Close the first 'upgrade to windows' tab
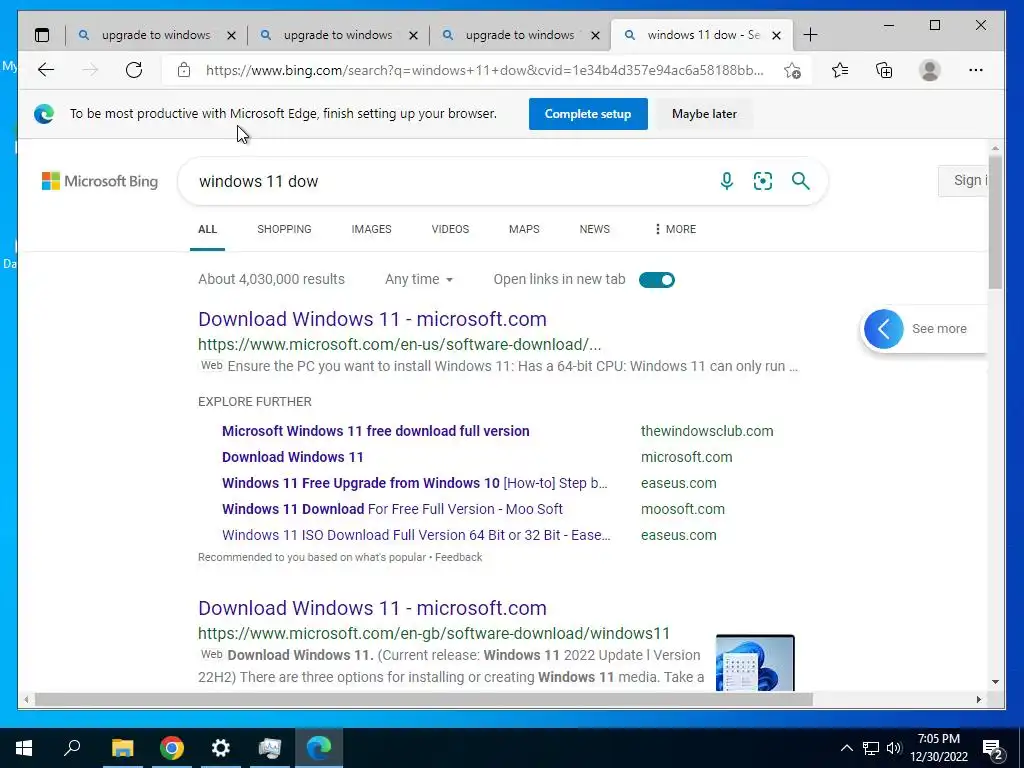This screenshot has width=1024, height=768. [231, 35]
